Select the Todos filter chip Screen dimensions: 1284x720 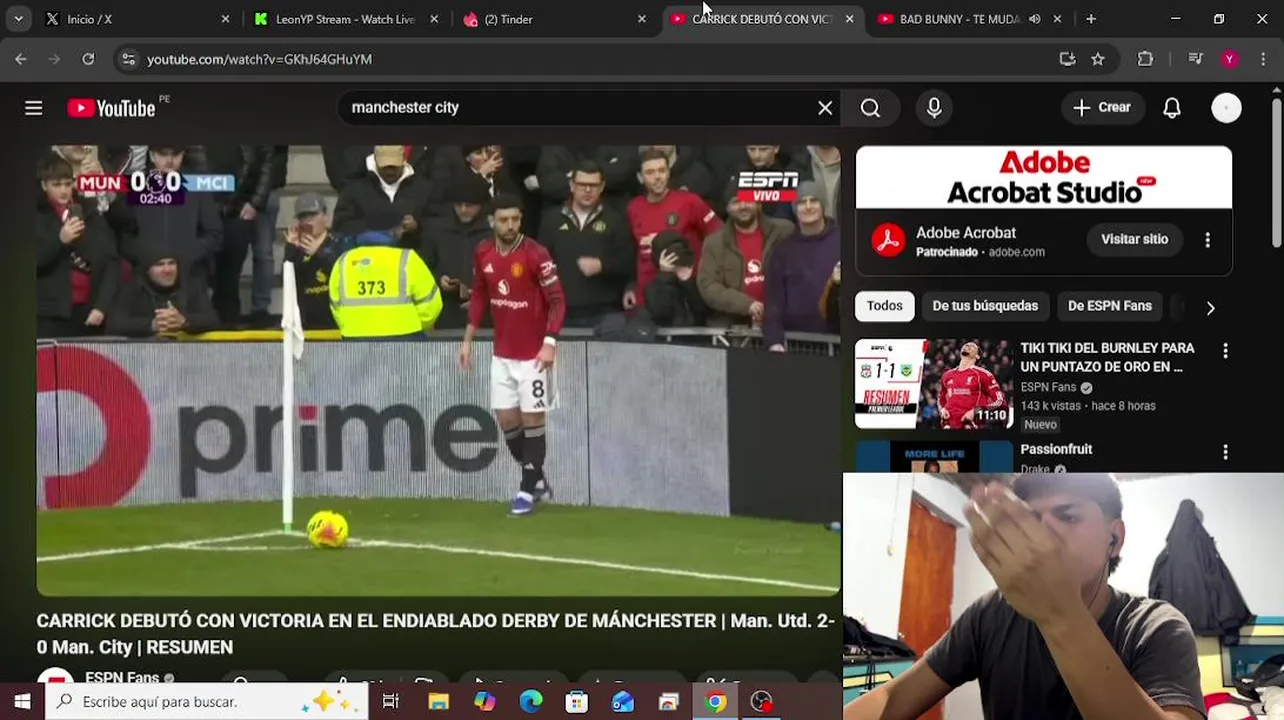[884, 306]
